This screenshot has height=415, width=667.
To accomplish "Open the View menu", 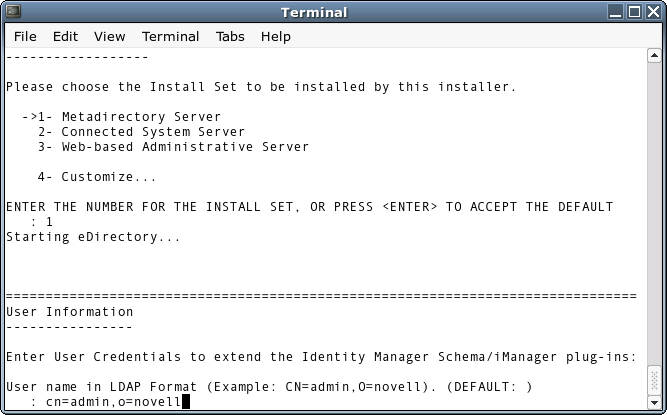I will click(x=109, y=36).
